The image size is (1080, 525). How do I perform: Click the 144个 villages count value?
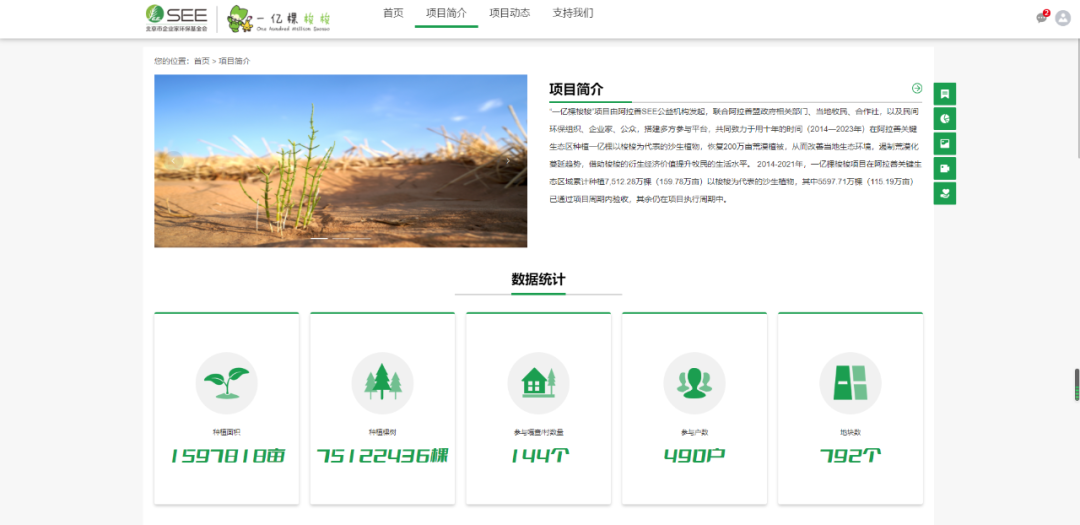(x=539, y=455)
